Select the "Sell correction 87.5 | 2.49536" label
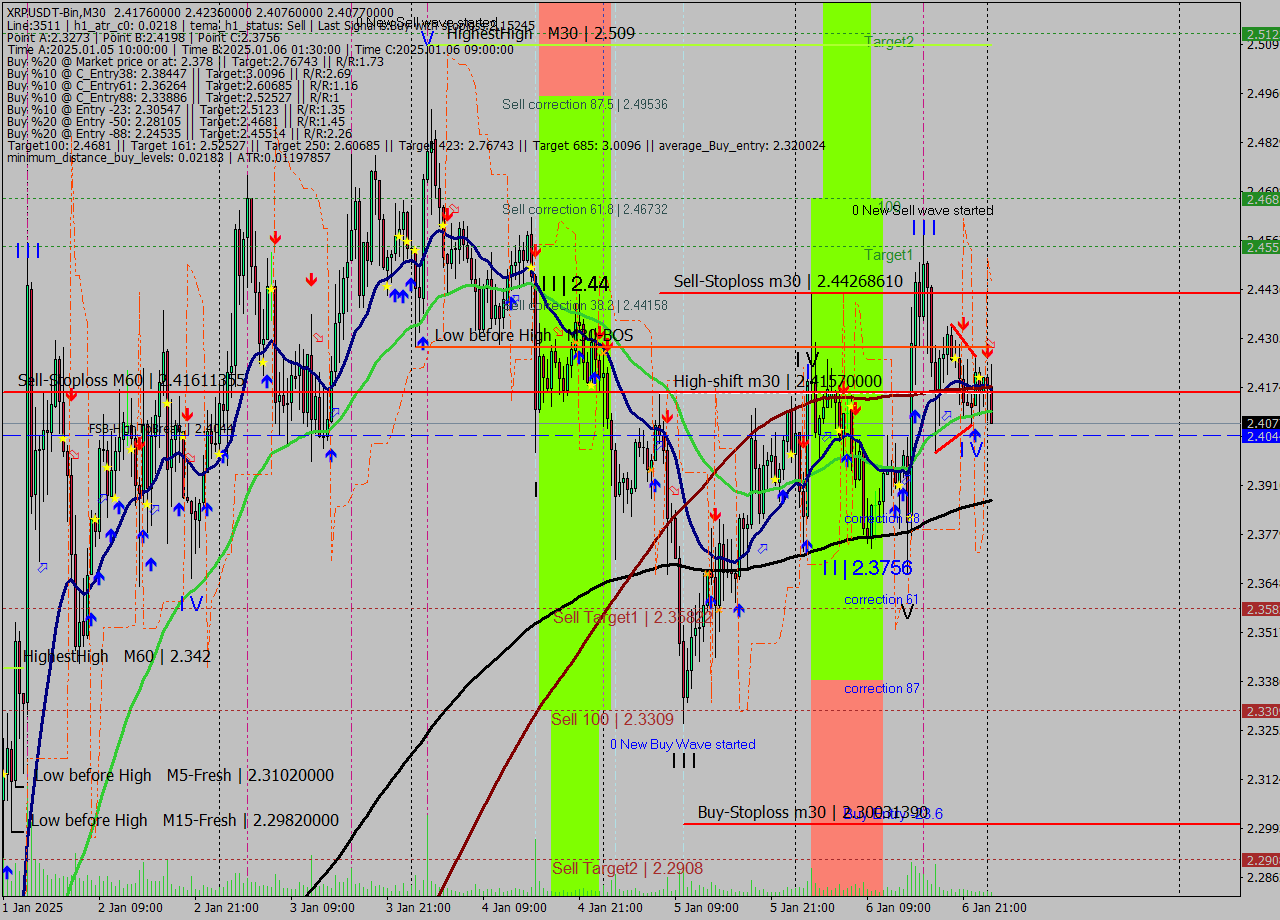Screen dimensions: 1280x920 click(x=585, y=104)
